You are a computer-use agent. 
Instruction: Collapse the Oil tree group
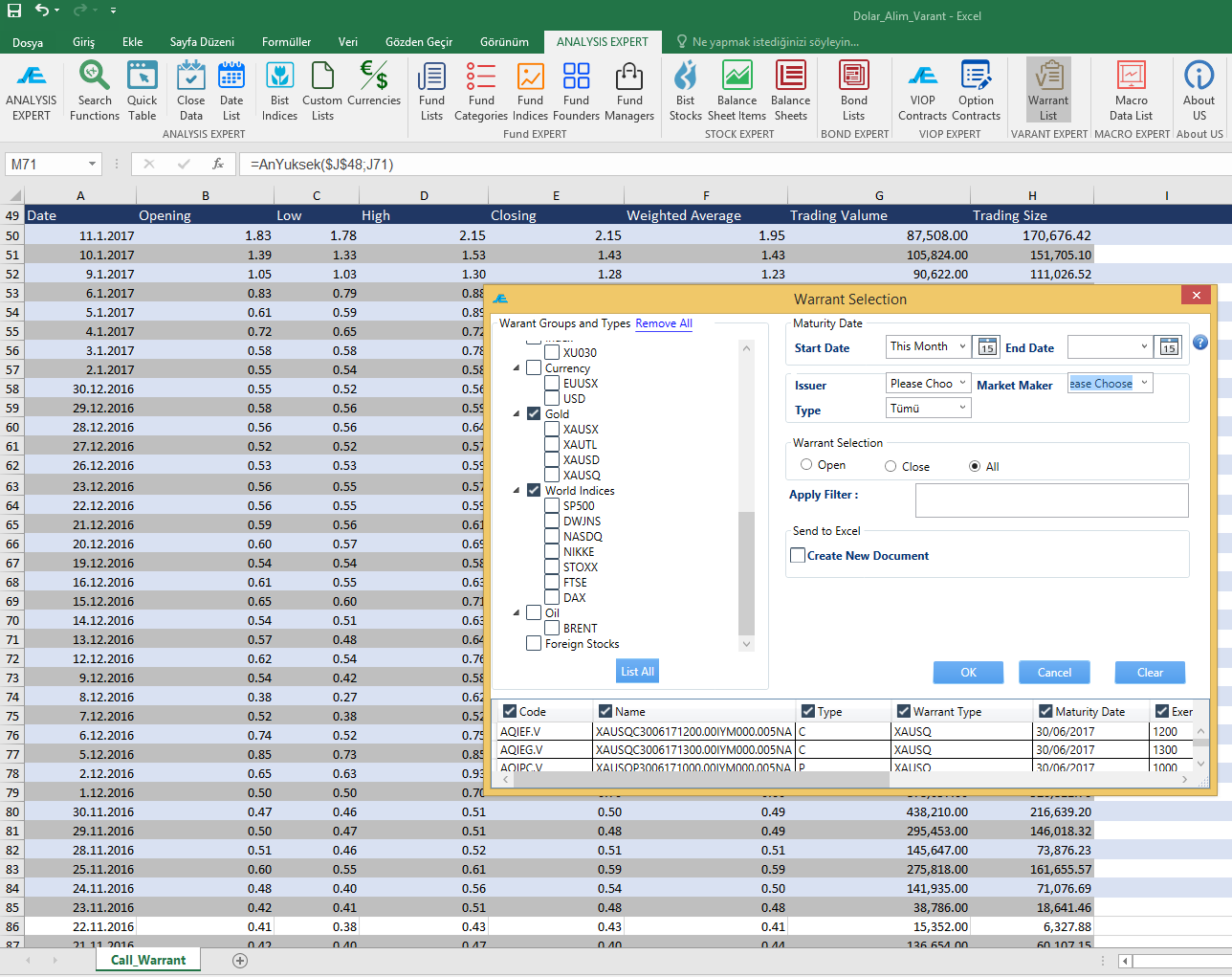[x=517, y=613]
